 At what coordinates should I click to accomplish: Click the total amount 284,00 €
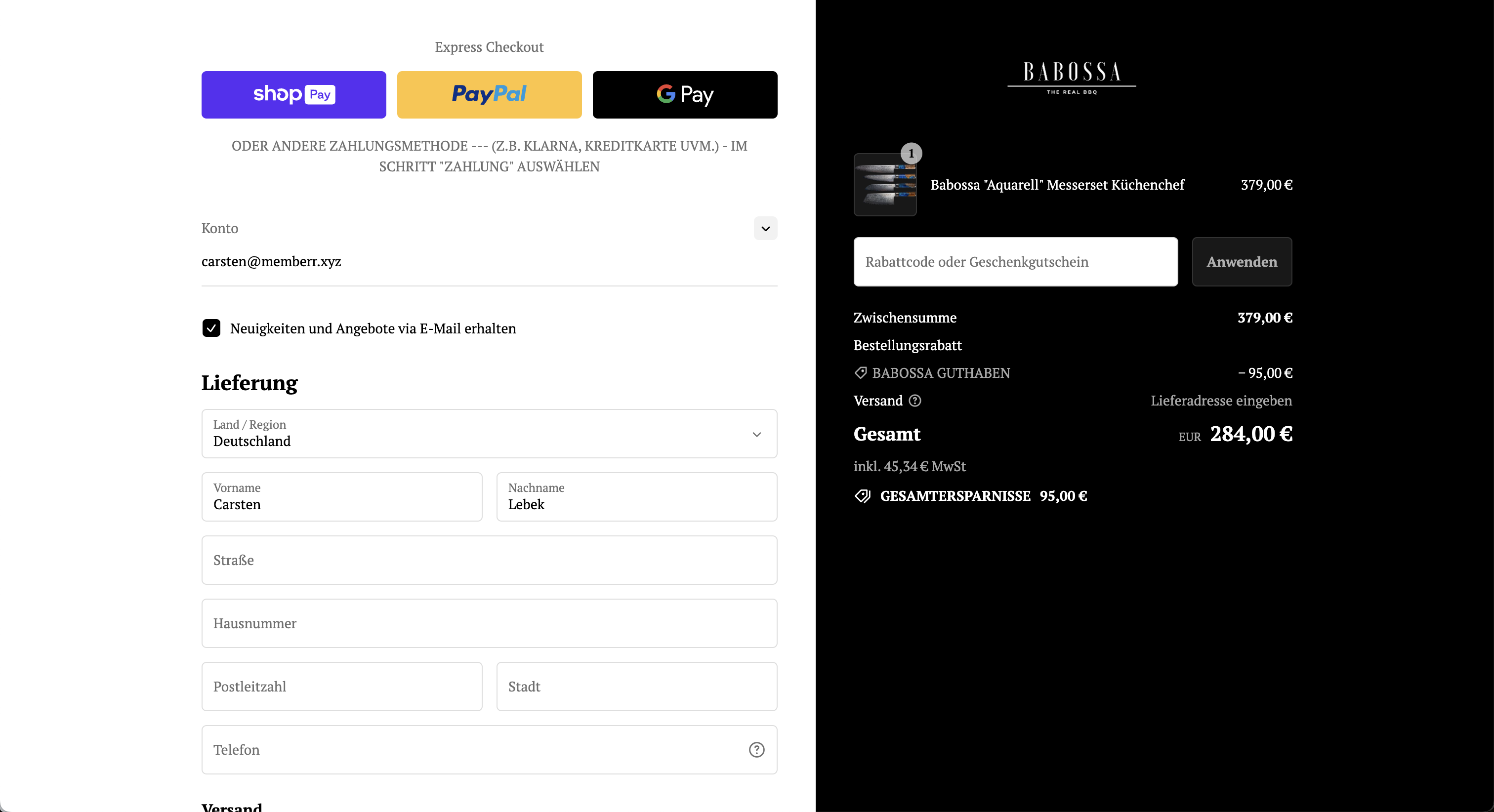click(x=1251, y=434)
